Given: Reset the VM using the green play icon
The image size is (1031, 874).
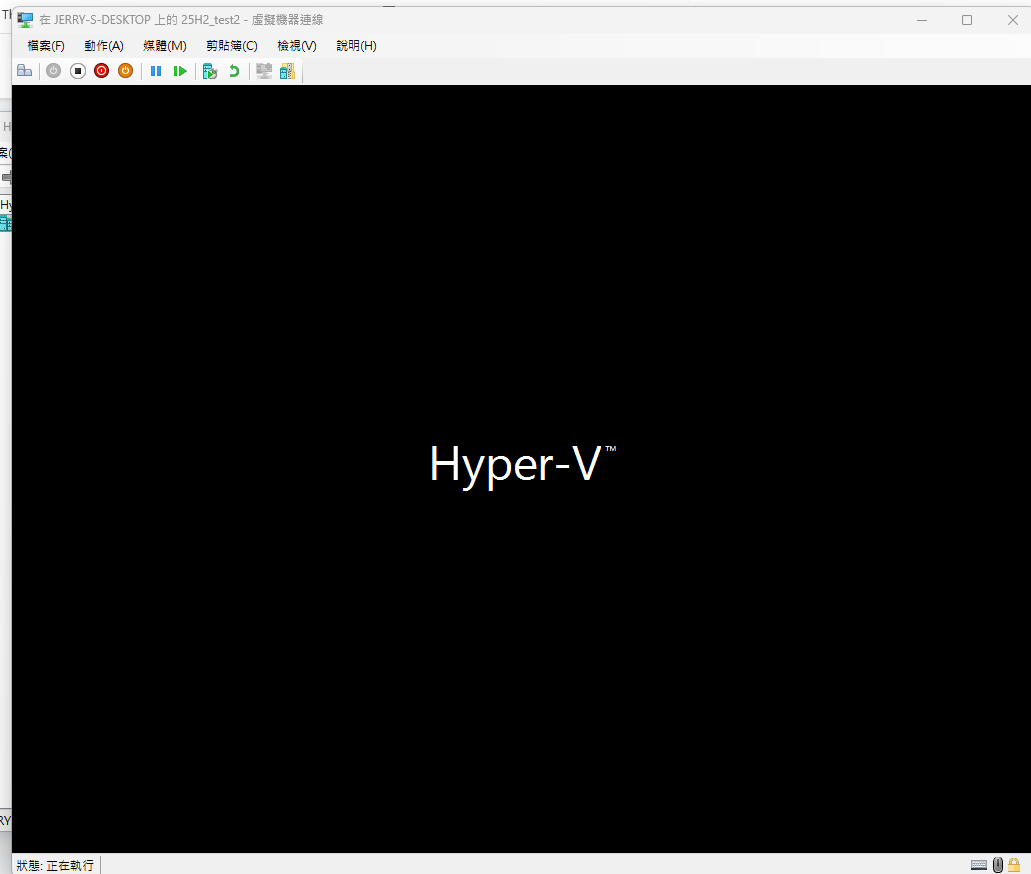Looking at the screenshot, I should (x=180, y=70).
